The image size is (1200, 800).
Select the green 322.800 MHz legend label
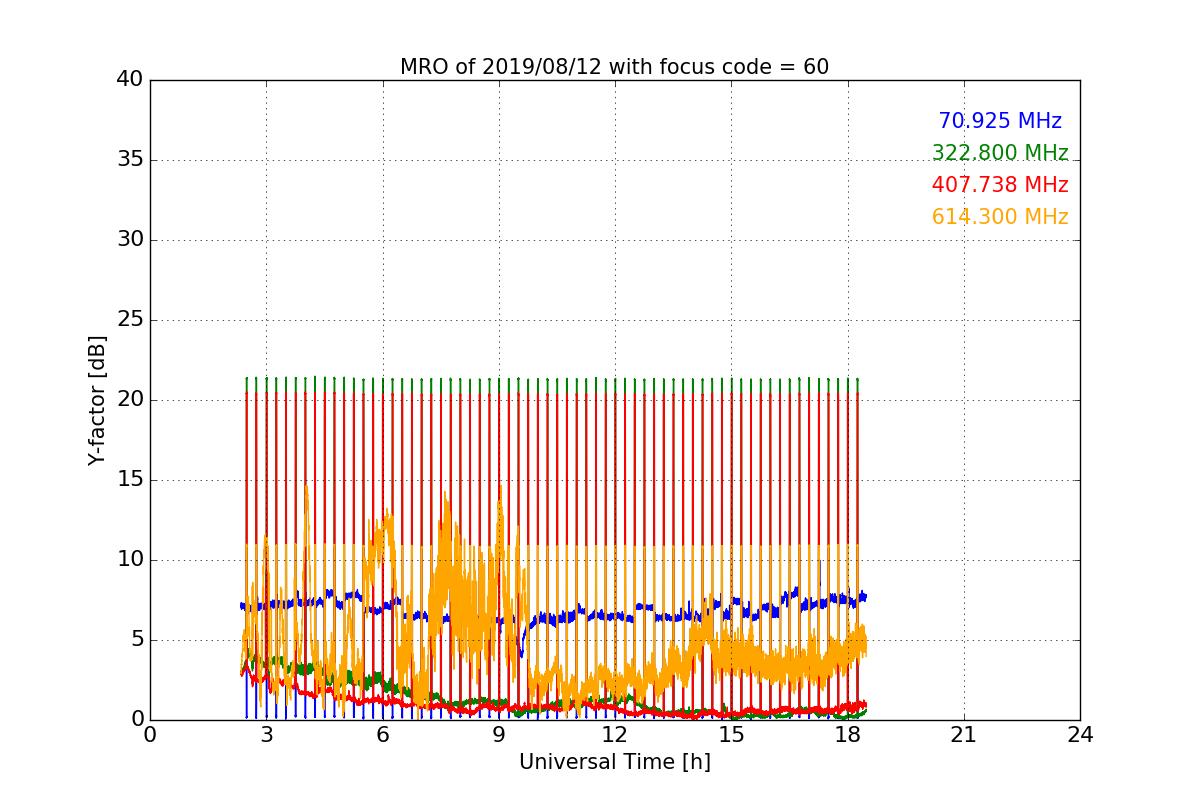click(x=1000, y=153)
